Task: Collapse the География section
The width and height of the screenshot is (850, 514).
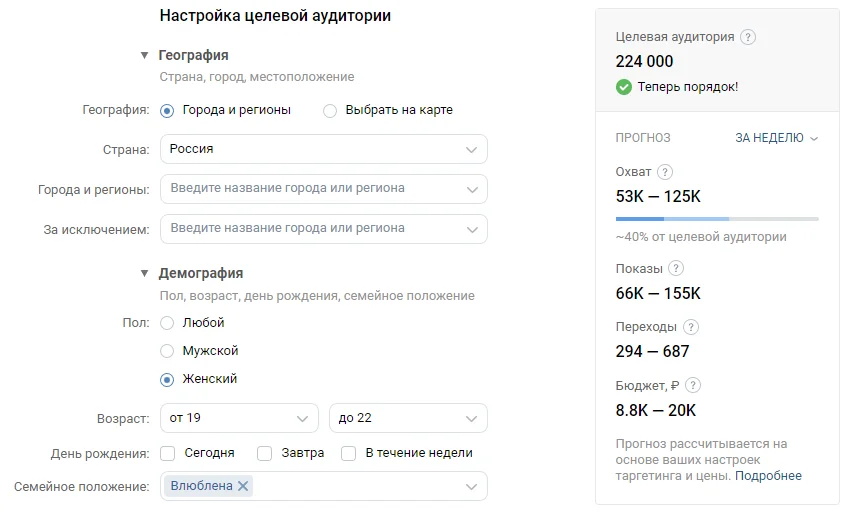Action: tap(145, 56)
